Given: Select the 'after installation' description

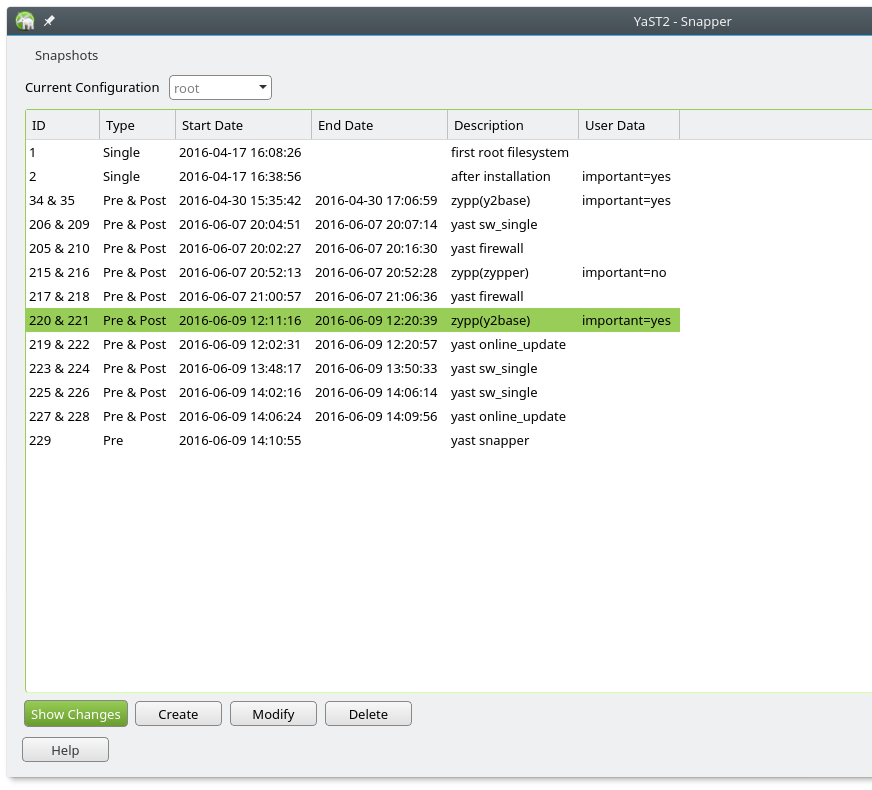Looking at the screenshot, I should 501,176.
